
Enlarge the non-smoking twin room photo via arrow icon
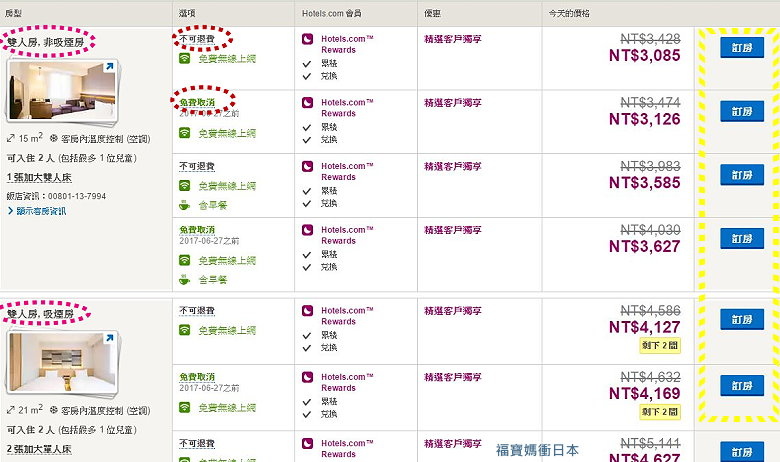coord(107,69)
